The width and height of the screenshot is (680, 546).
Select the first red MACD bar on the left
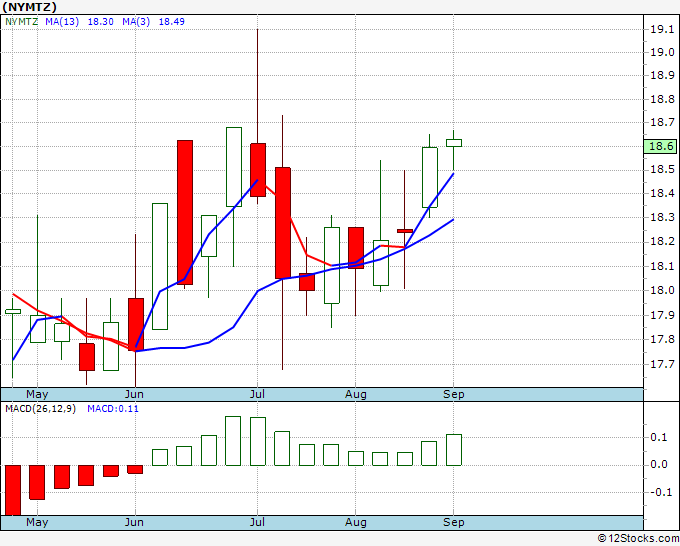13,489
